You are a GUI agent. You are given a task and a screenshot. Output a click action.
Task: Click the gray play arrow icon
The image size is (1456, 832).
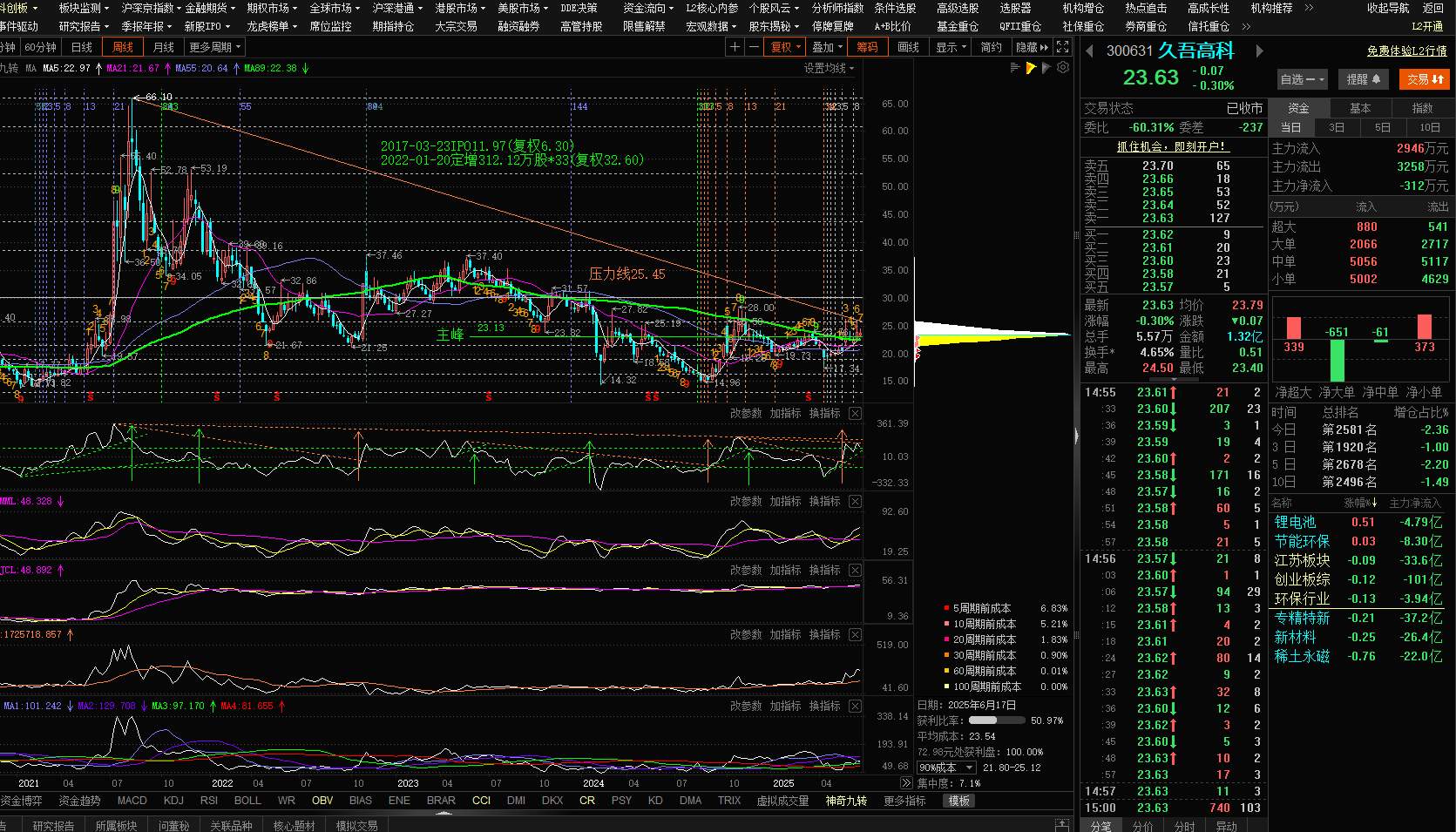tap(1047, 68)
